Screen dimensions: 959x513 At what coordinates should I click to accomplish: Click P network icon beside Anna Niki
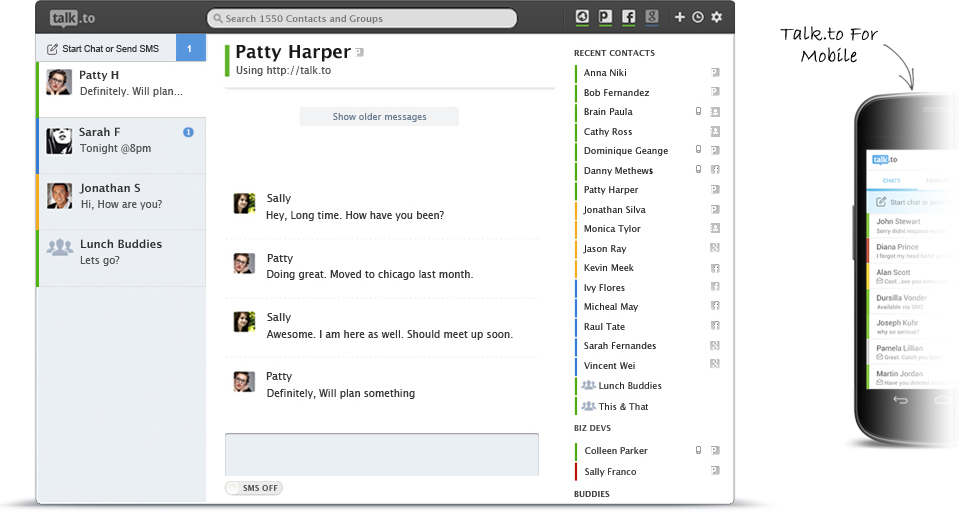click(x=715, y=72)
